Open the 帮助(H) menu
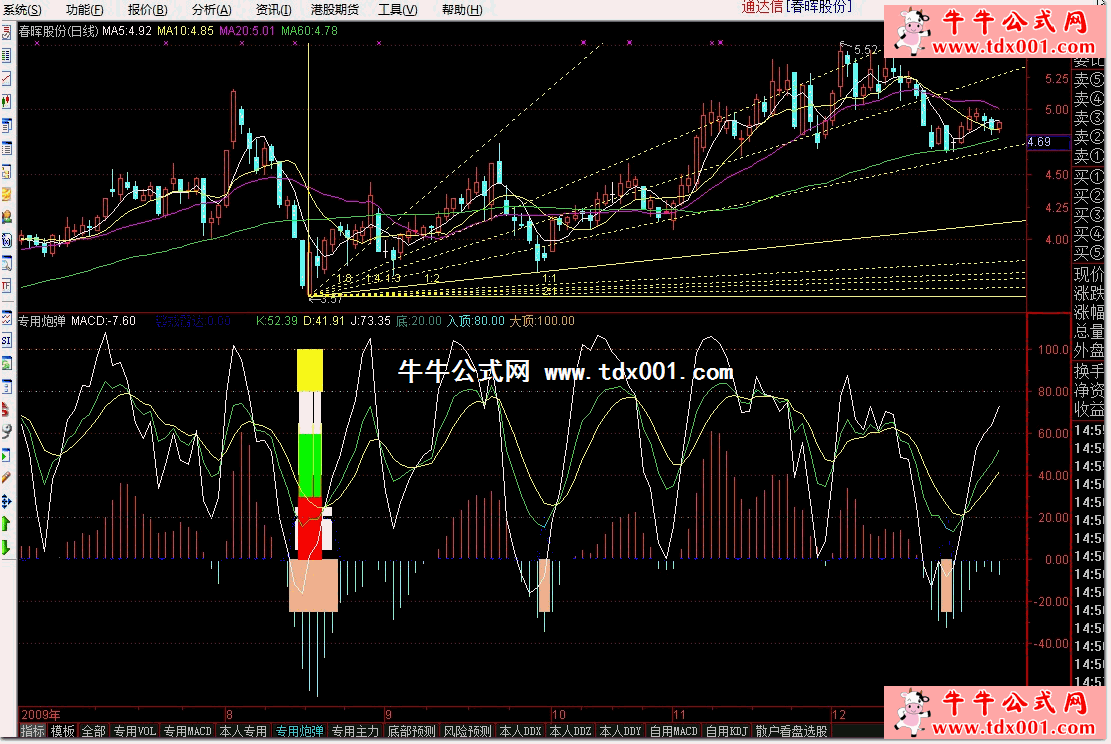Image resolution: width=1111 pixels, height=744 pixels. tap(462, 9)
